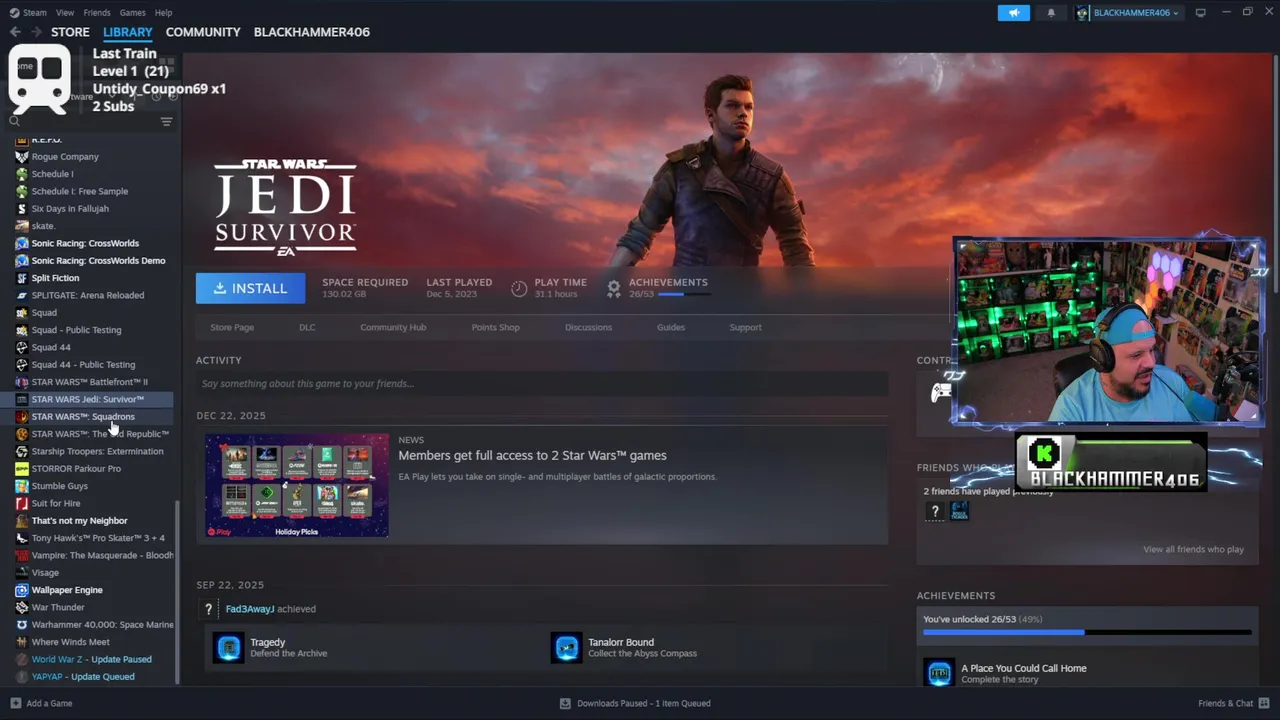
Task: Click the achievements gear icon
Action: 614,288
